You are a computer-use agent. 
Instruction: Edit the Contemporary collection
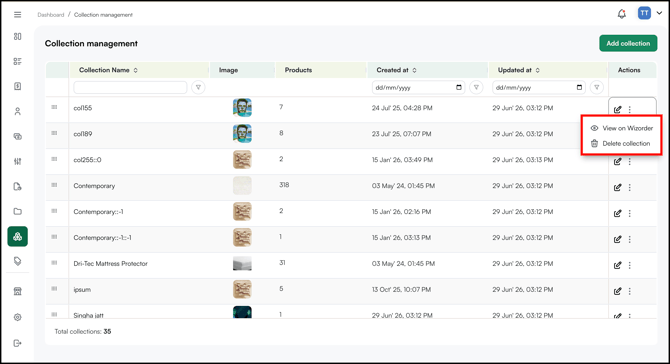click(617, 188)
